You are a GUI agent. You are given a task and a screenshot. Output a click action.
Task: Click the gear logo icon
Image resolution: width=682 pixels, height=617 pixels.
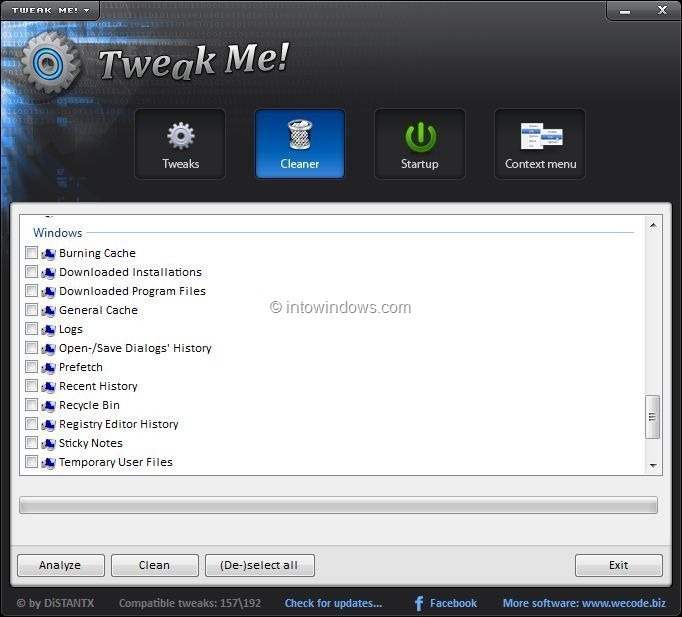click(50, 63)
